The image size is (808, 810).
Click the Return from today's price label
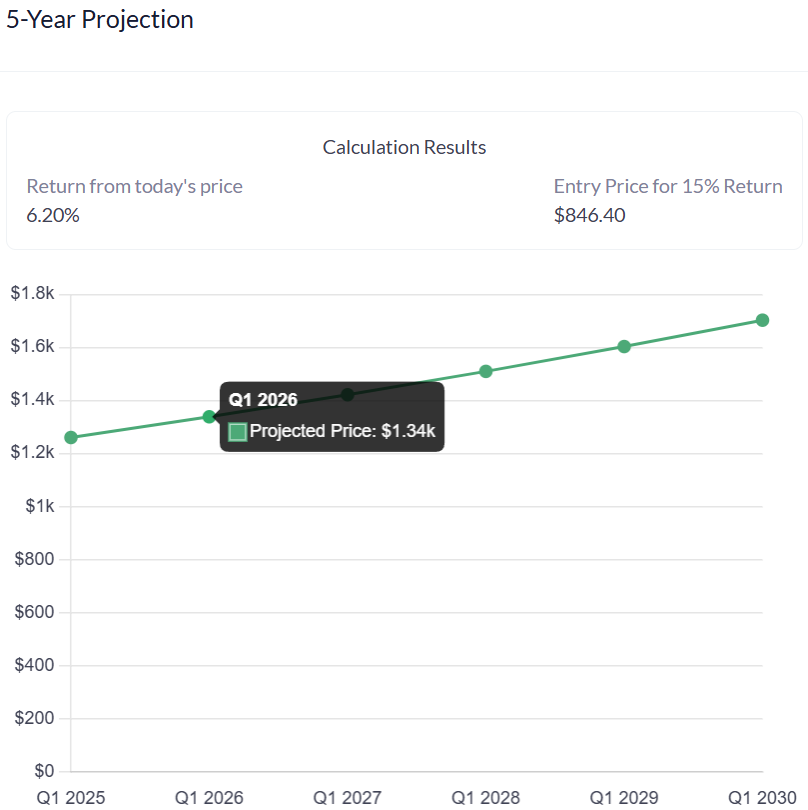(134, 186)
